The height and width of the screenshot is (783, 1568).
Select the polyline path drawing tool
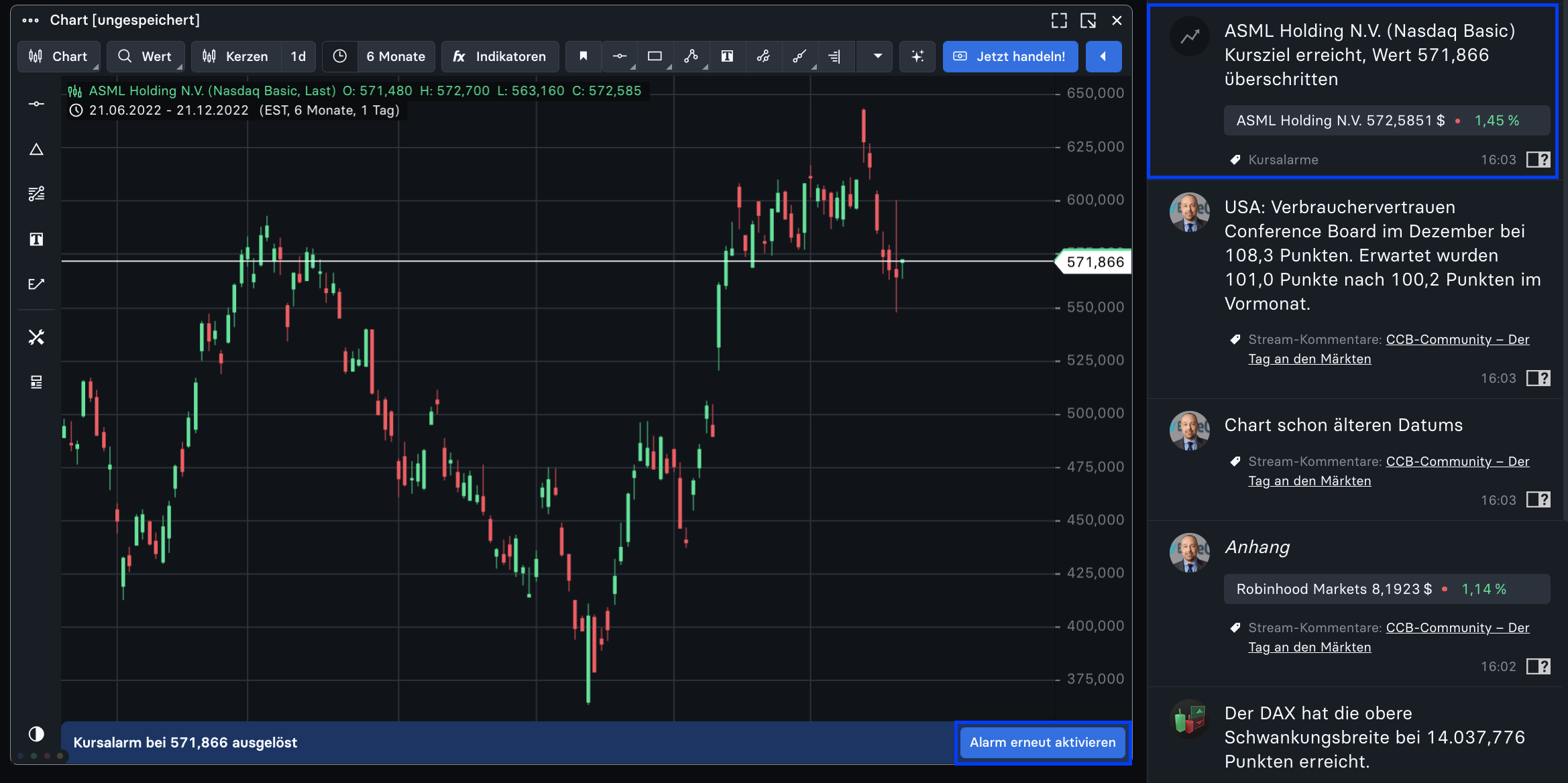point(691,56)
